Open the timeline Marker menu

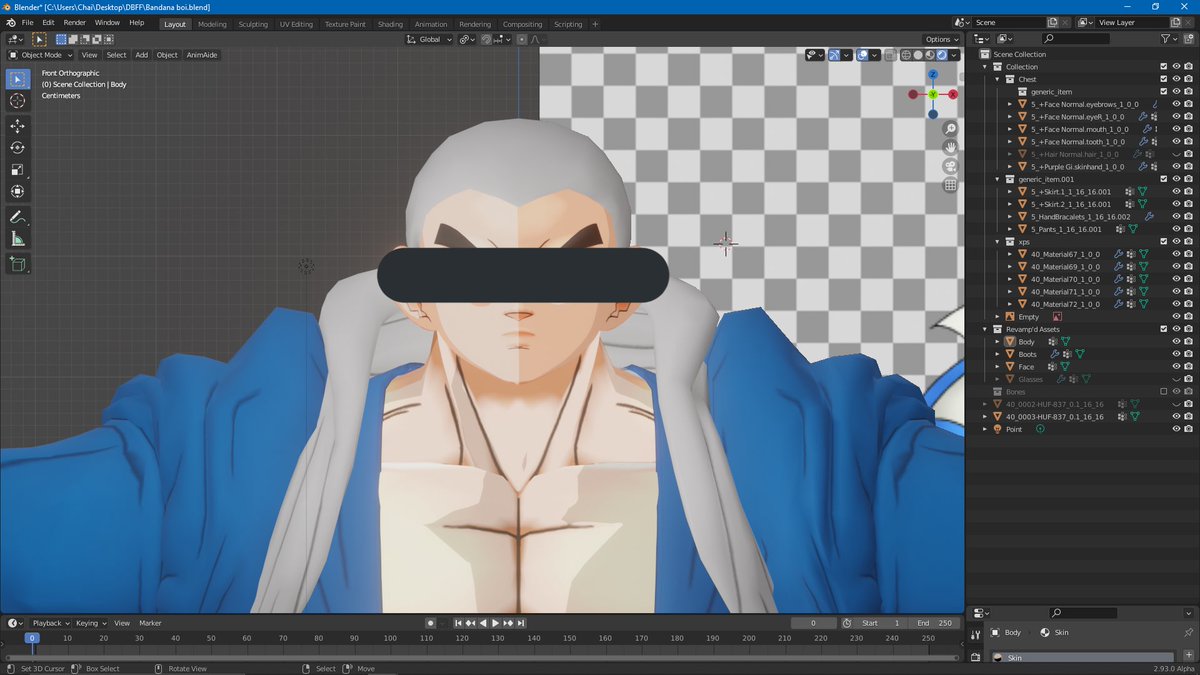coord(150,623)
